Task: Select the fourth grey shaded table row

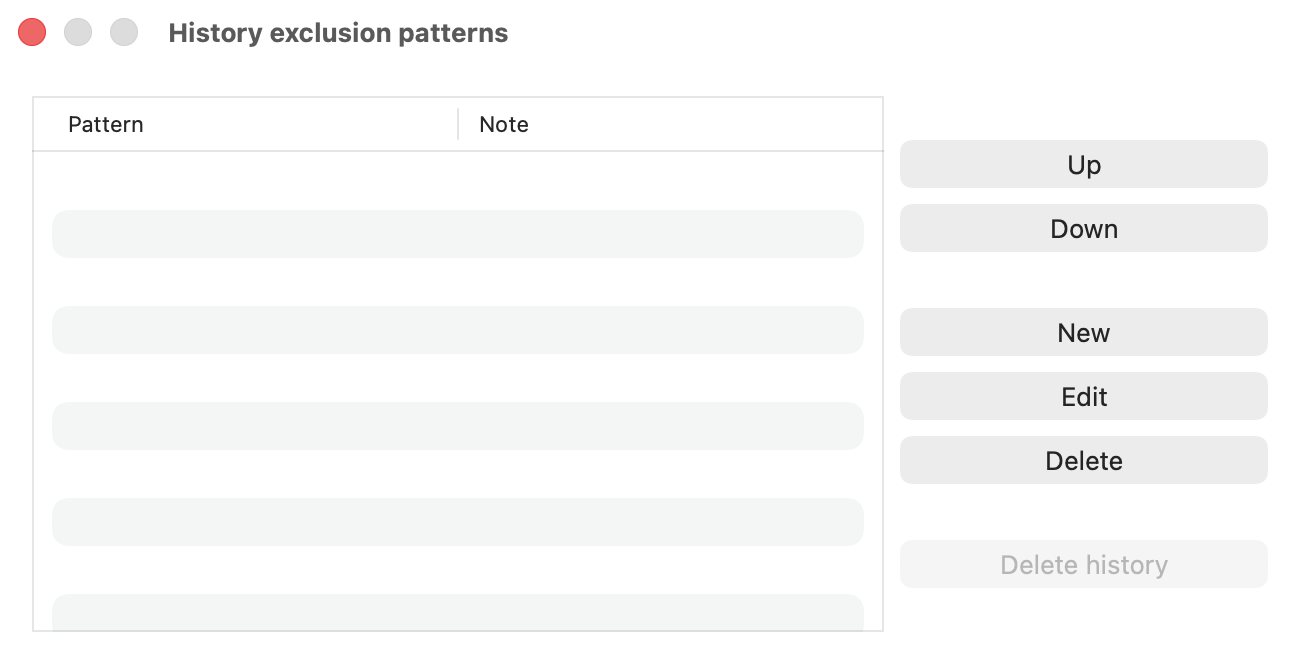Action: pos(457,522)
